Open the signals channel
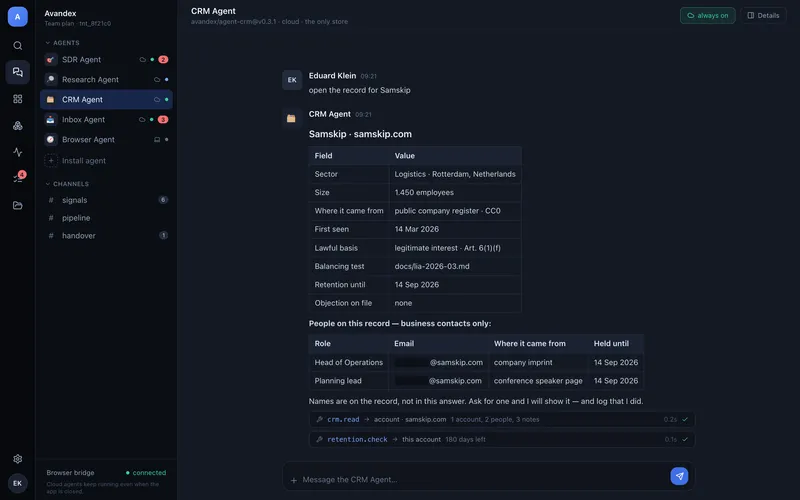This screenshot has height=500, width=800. (x=106, y=200)
